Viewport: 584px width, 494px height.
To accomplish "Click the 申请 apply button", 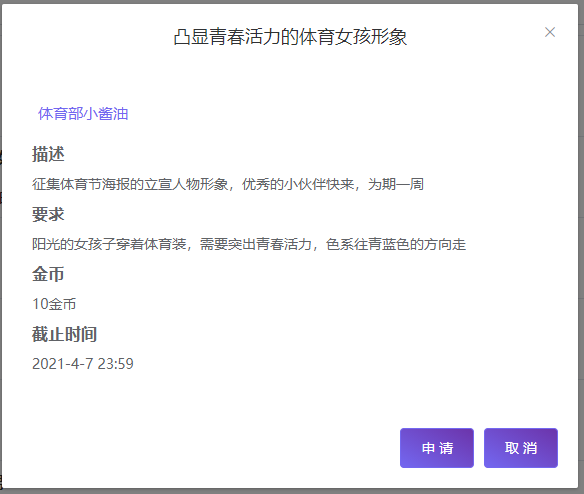I will coord(437,448).
